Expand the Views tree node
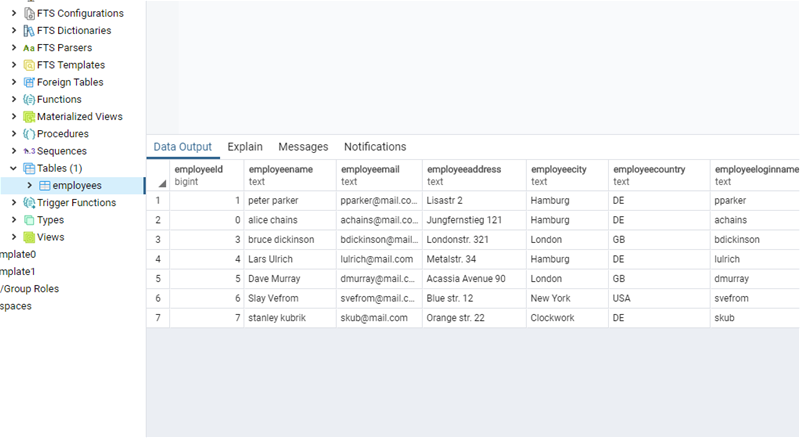 click(x=14, y=237)
